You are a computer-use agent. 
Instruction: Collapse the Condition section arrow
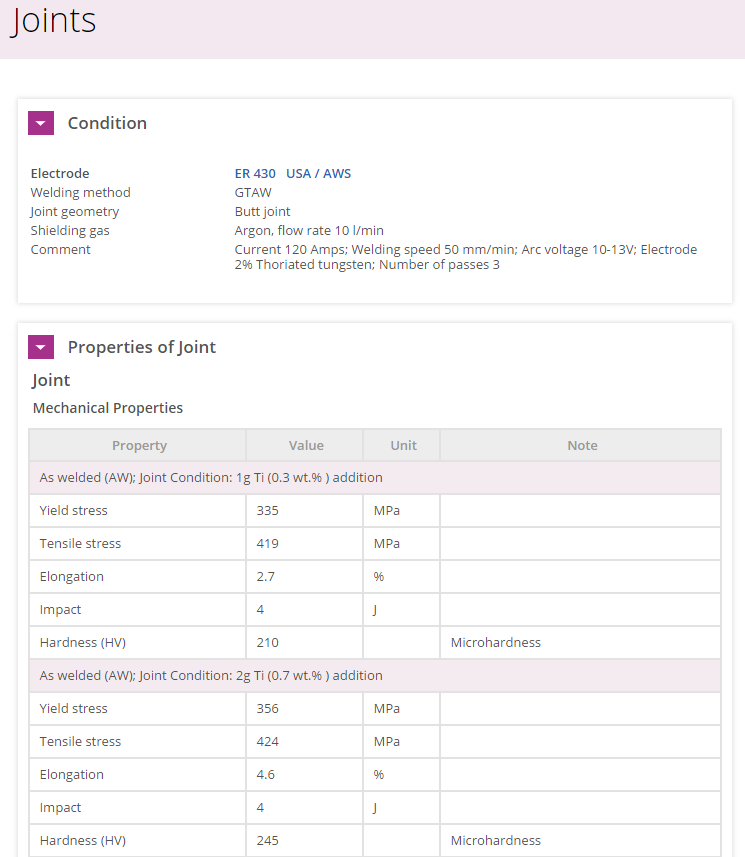(x=41, y=123)
